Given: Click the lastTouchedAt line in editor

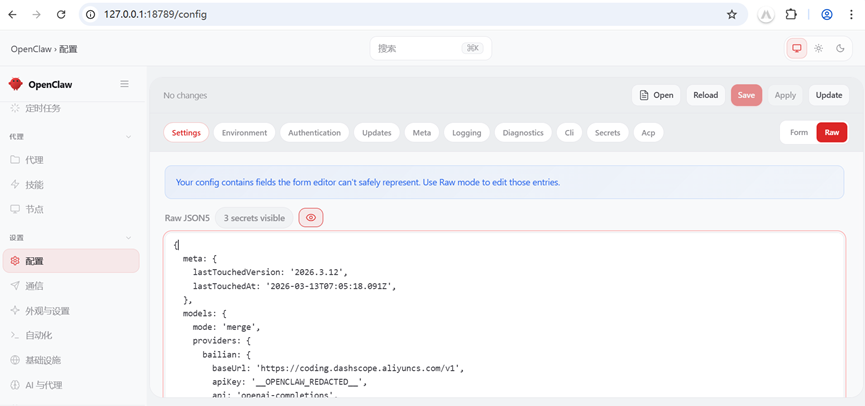Looking at the screenshot, I should (x=295, y=286).
